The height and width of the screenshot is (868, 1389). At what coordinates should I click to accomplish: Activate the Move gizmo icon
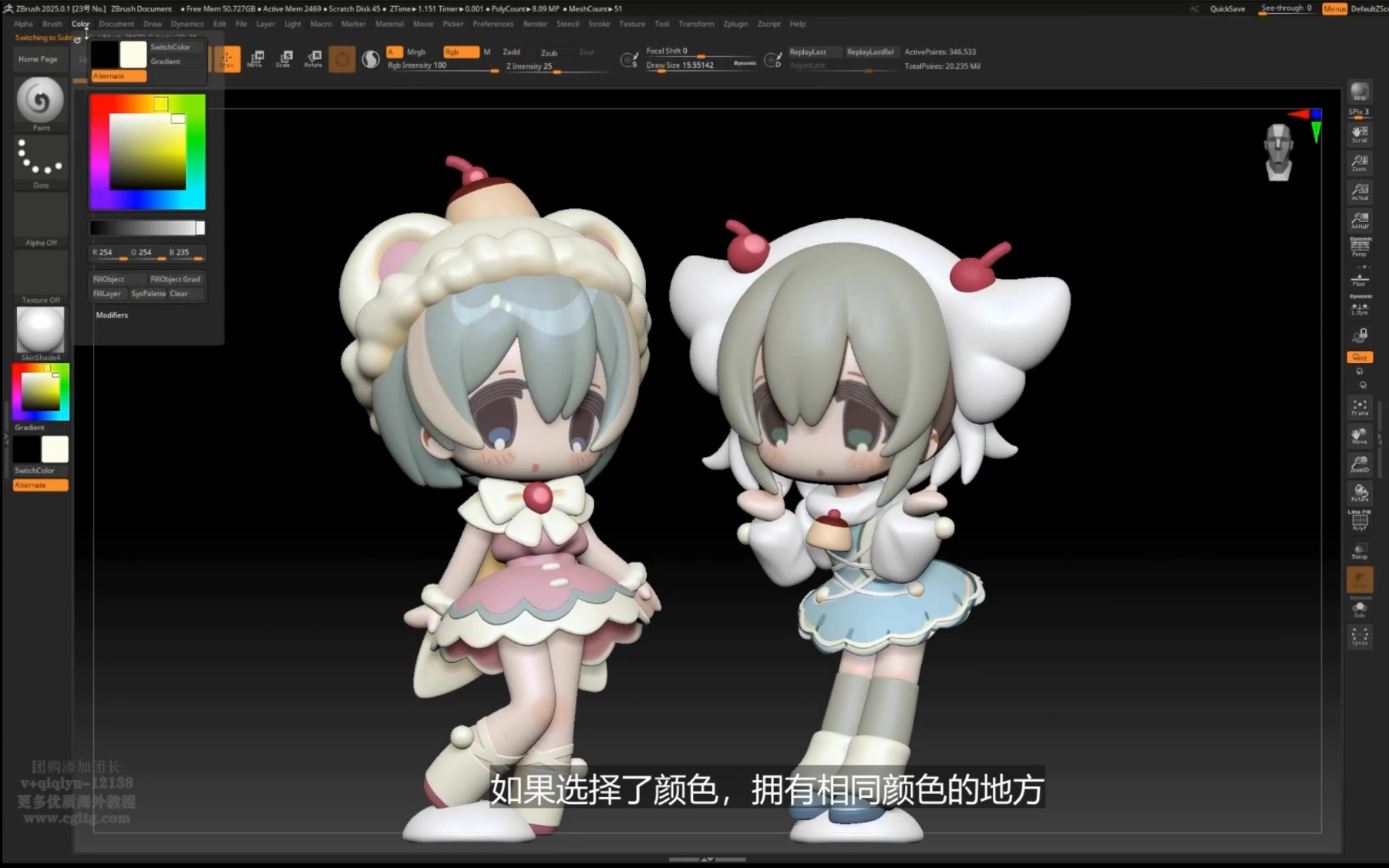(256, 59)
